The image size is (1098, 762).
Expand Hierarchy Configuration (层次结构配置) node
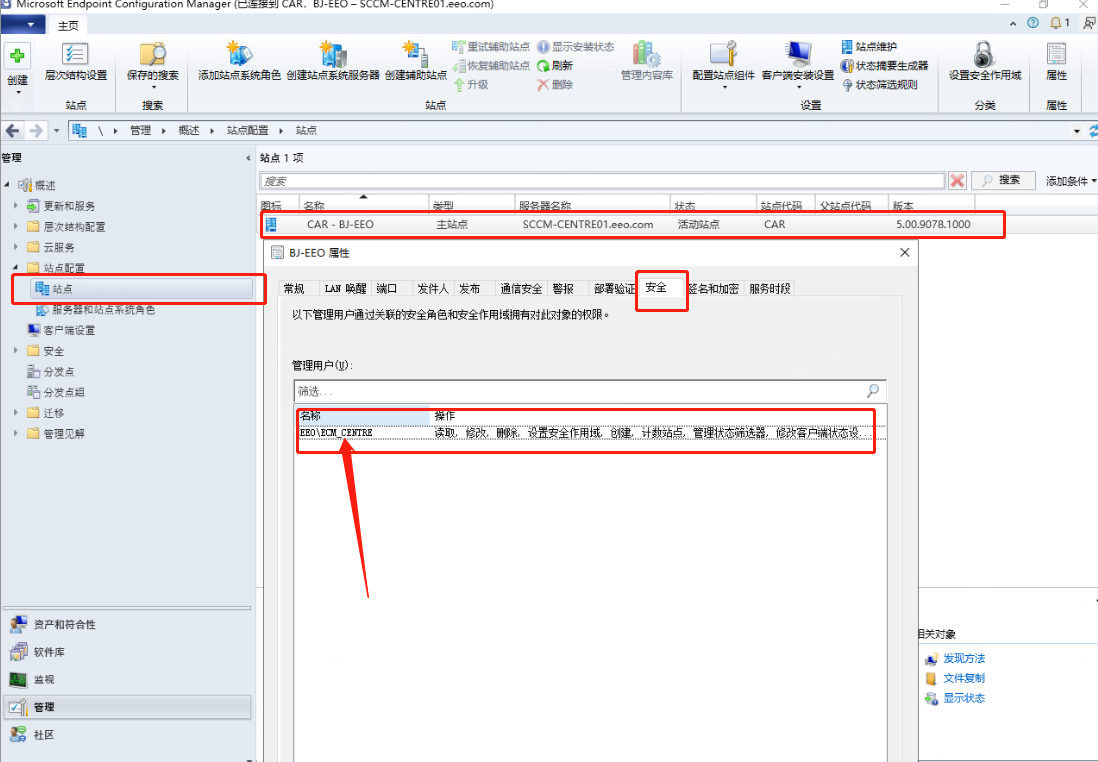tap(15, 226)
